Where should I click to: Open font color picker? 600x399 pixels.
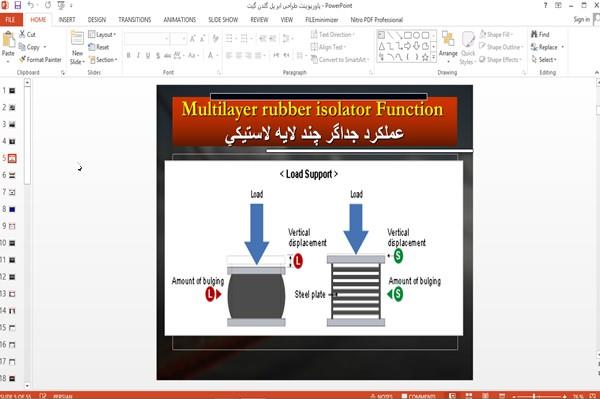tap(212, 56)
